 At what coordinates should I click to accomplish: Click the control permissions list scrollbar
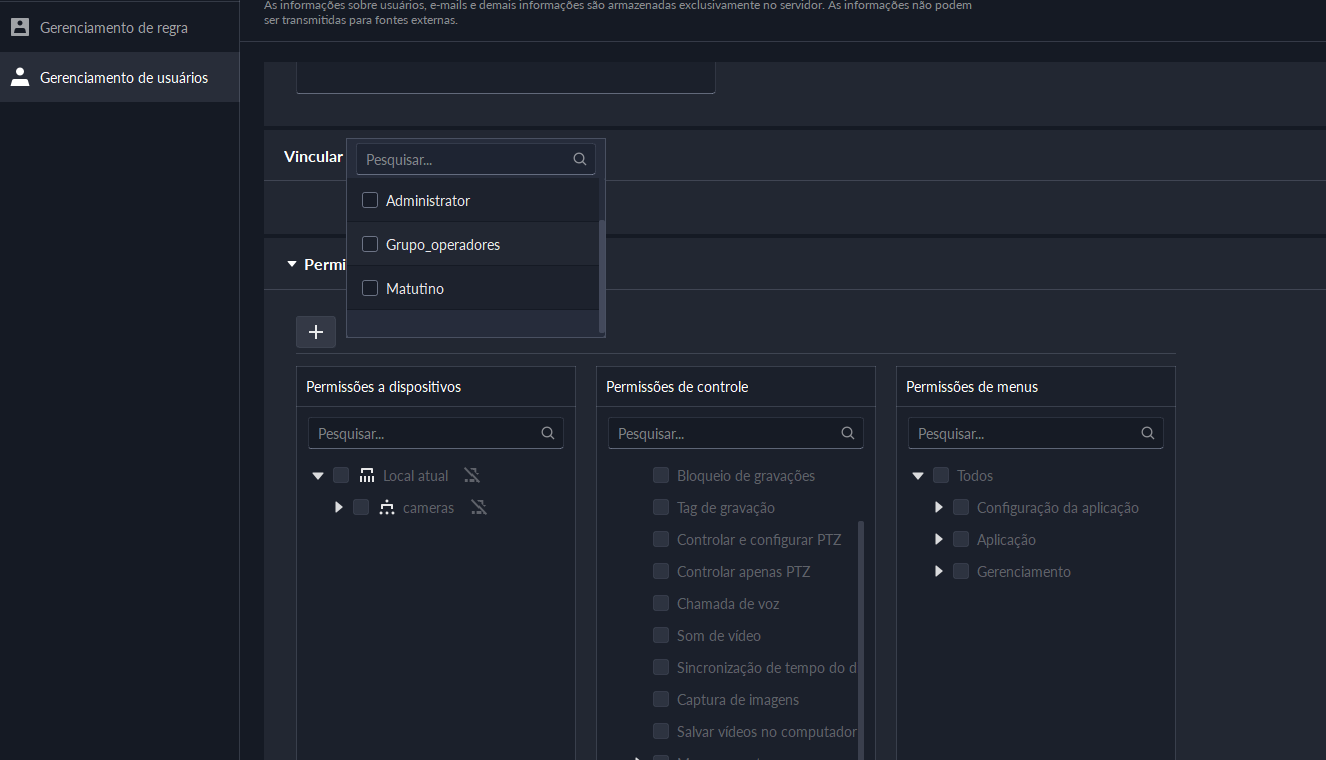[x=861, y=620]
